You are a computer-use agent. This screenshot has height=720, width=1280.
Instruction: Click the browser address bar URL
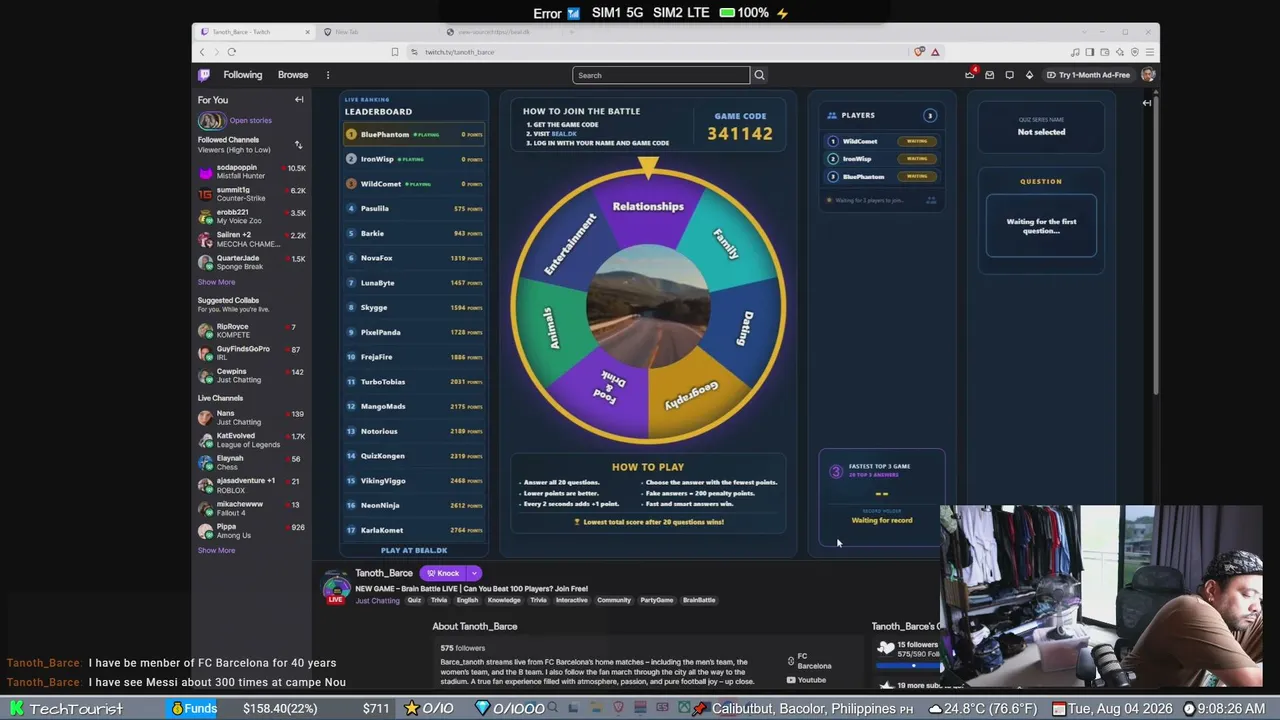pyautogui.click(x=460, y=52)
